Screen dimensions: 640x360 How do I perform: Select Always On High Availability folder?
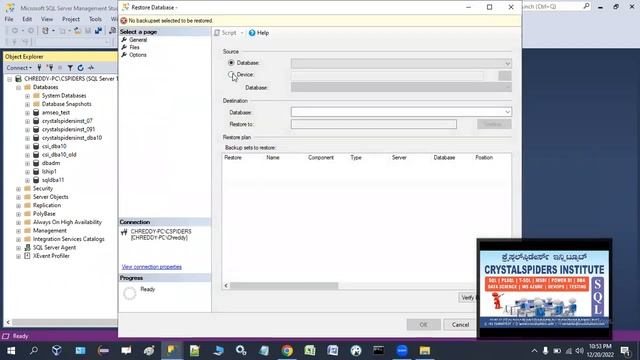click(67, 222)
